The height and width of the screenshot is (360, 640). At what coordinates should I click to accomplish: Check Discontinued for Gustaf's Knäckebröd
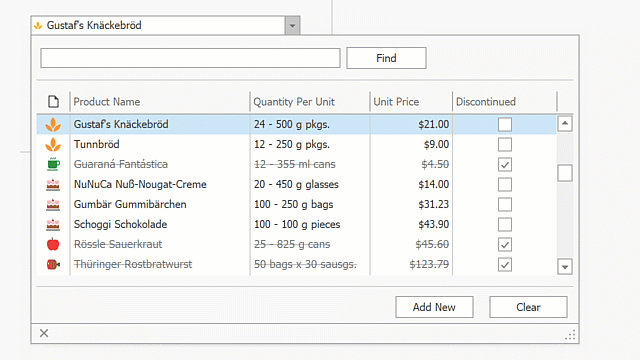pyautogui.click(x=505, y=124)
